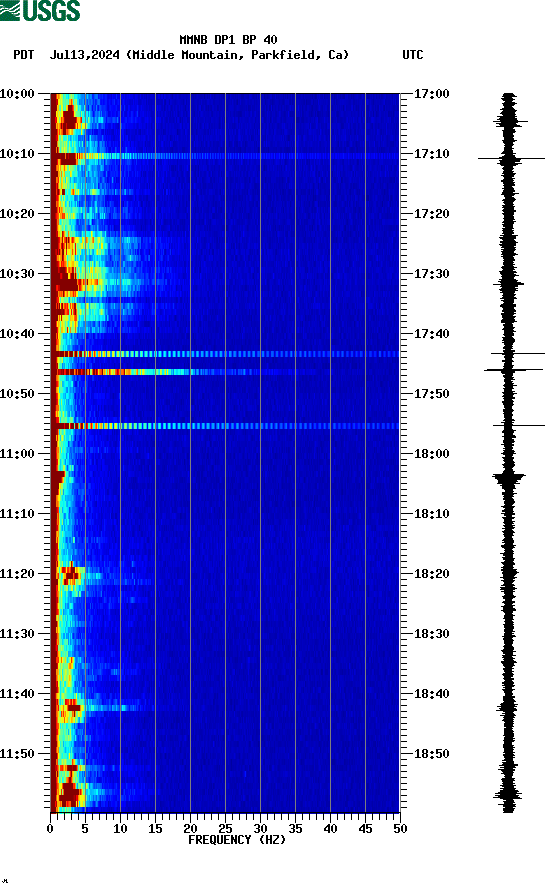Click the '10:40' PDT time label
The width and height of the screenshot is (552, 892).
pyautogui.click(x=17, y=334)
